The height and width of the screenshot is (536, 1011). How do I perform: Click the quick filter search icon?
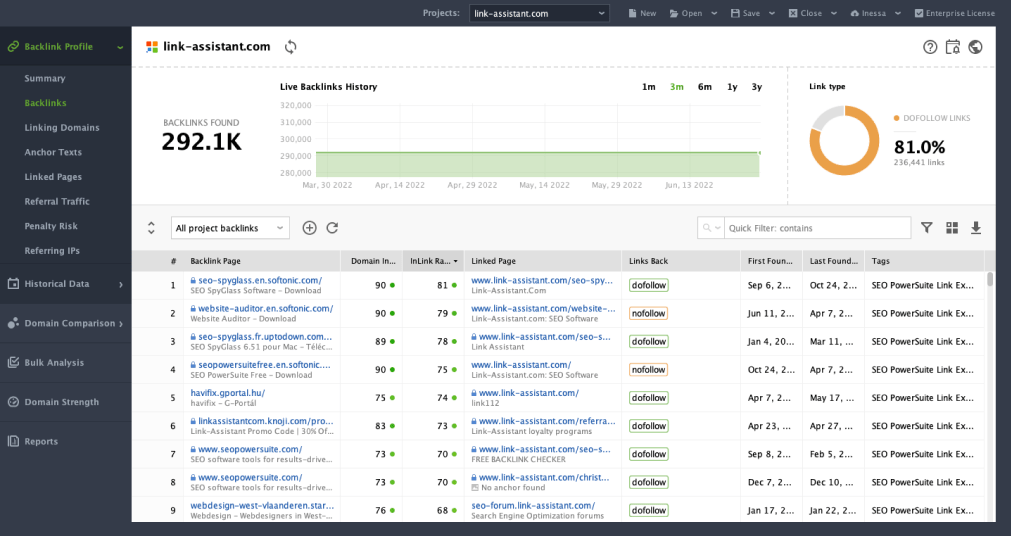click(x=707, y=228)
